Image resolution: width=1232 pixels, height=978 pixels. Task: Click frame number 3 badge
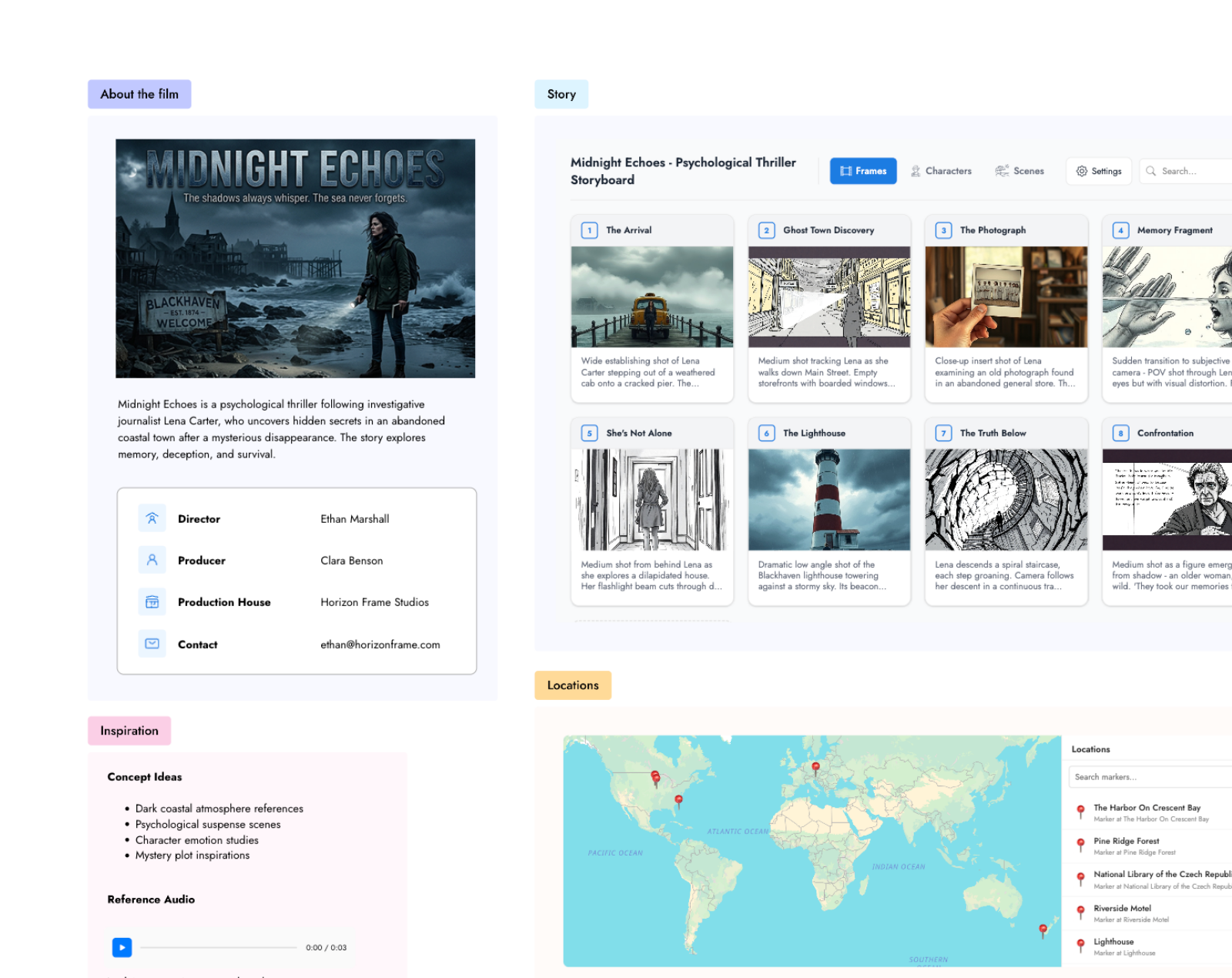click(944, 230)
